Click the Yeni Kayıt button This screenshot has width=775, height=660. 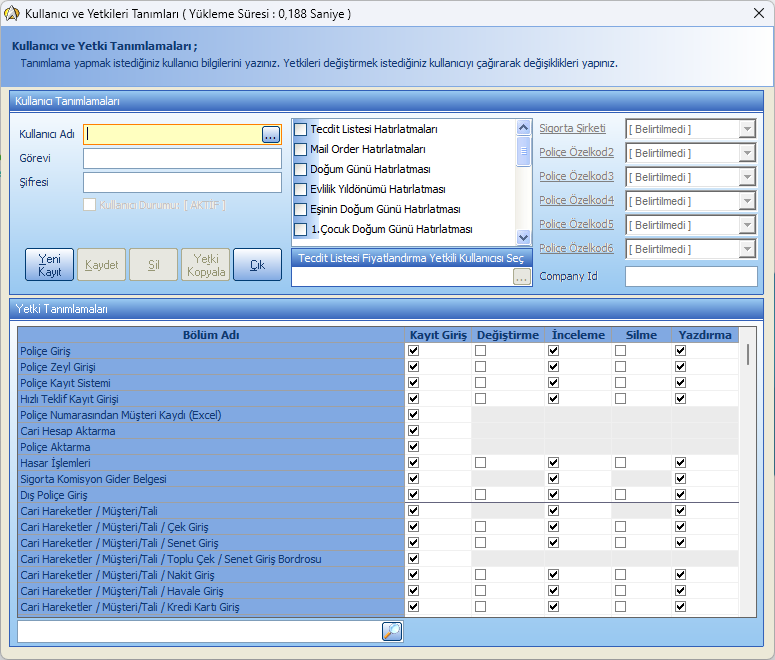(49, 265)
